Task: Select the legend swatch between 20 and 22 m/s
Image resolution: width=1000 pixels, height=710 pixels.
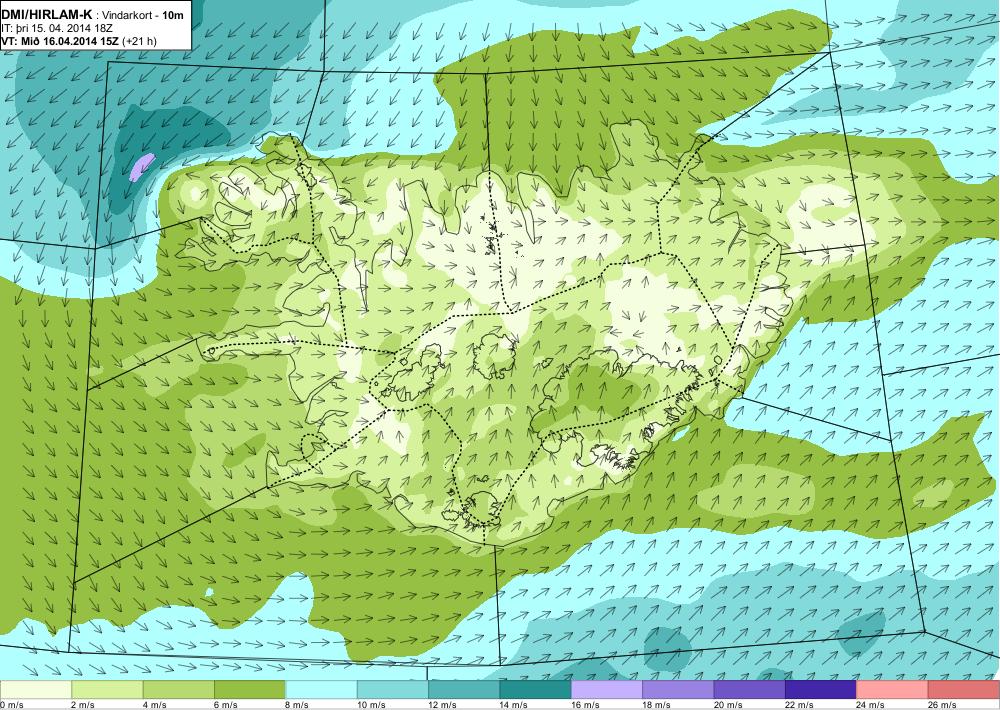Action: (750, 690)
